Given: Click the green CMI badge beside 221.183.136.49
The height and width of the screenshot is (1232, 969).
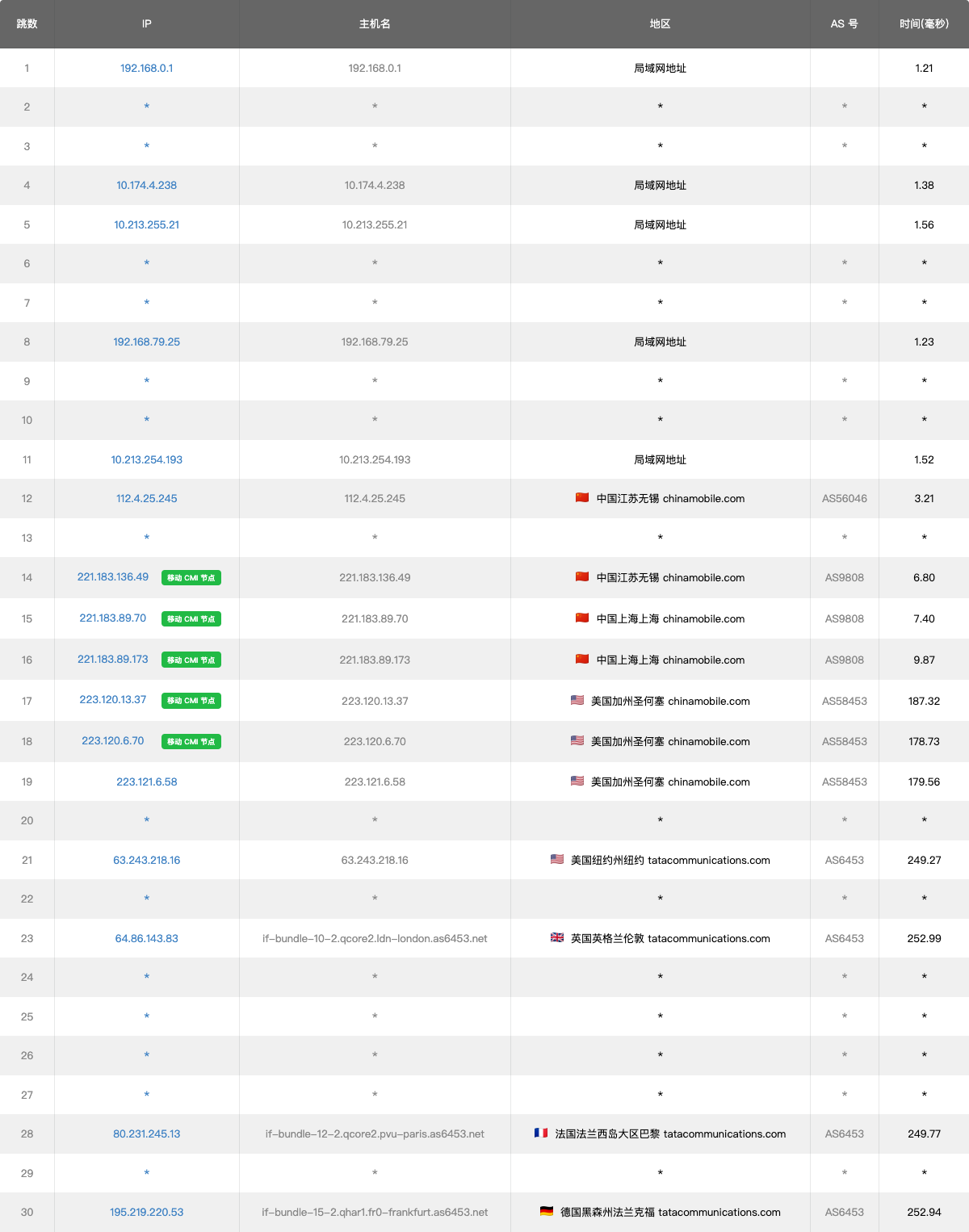Looking at the screenshot, I should [191, 578].
